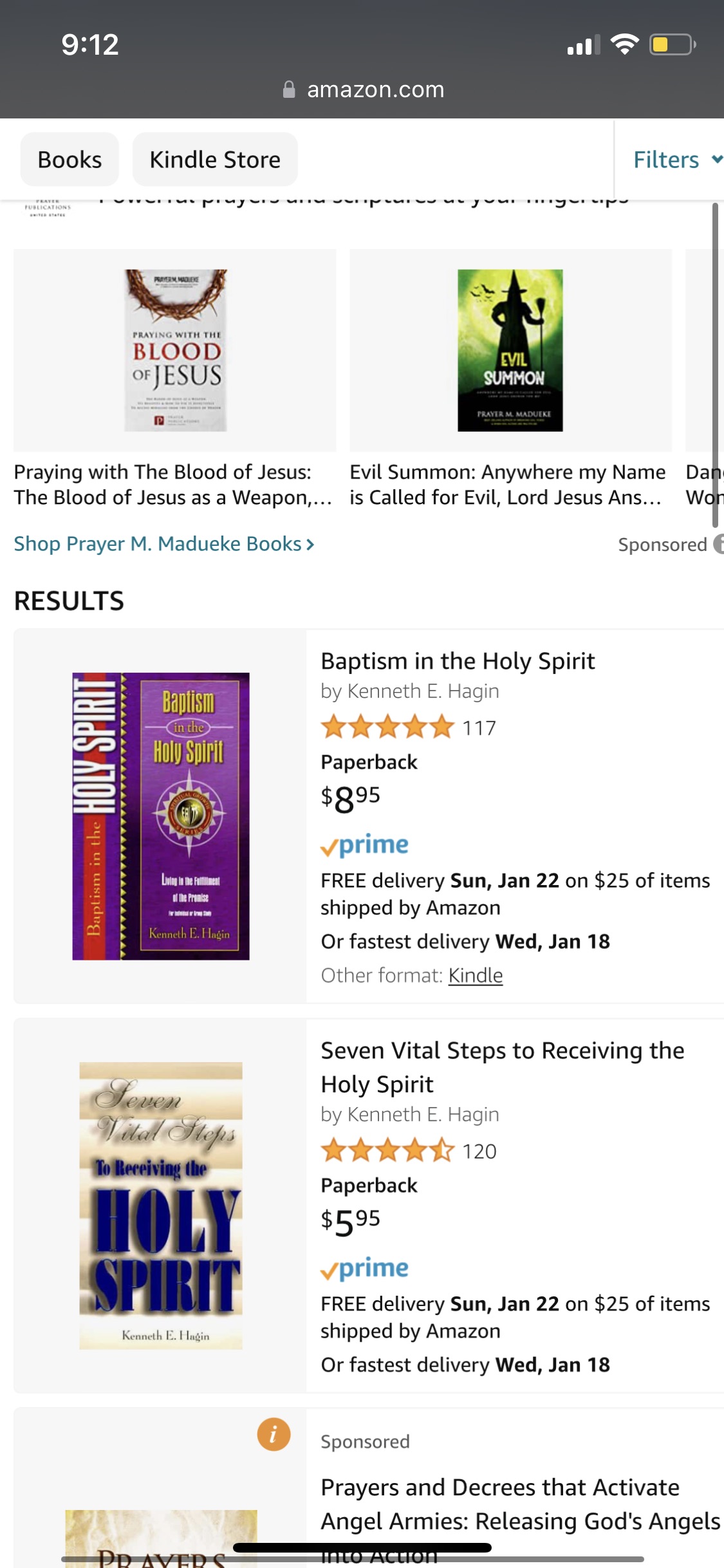
Task: Click Praying with The Blood of Jesus cover
Action: 176,350
